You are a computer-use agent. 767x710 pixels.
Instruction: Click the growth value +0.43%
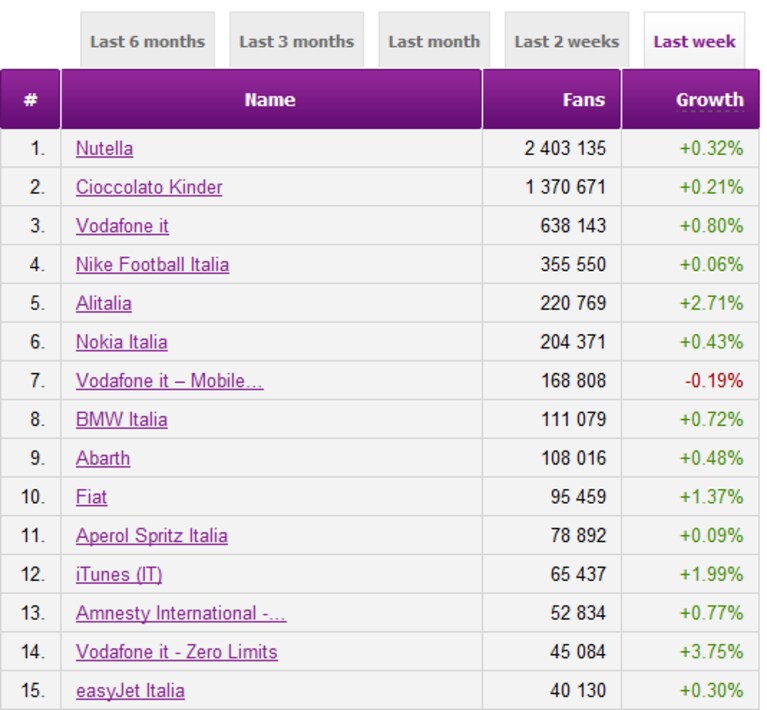[x=711, y=342]
